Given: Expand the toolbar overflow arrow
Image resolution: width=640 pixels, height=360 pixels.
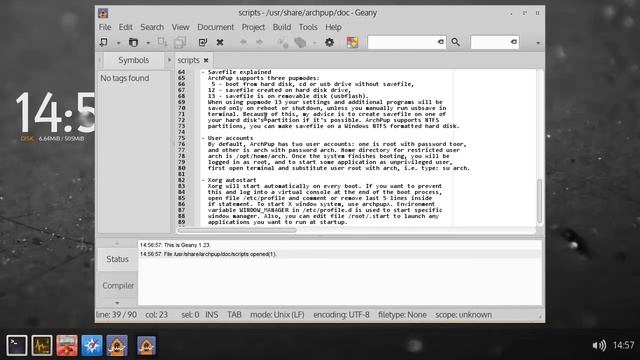Looking at the screenshot, I should [538, 43].
